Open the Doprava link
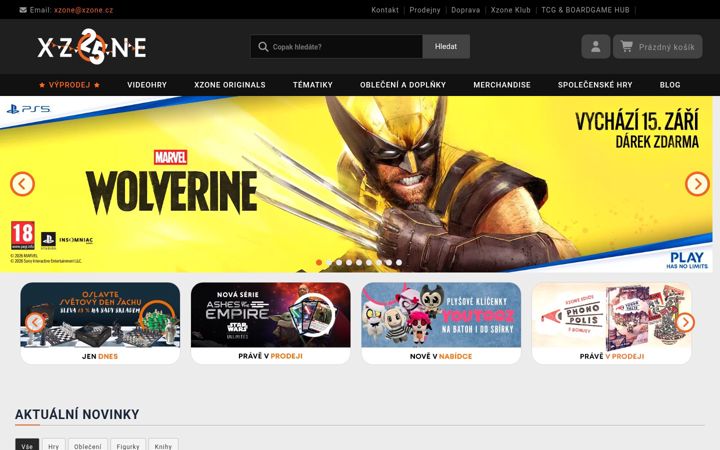 click(x=465, y=10)
